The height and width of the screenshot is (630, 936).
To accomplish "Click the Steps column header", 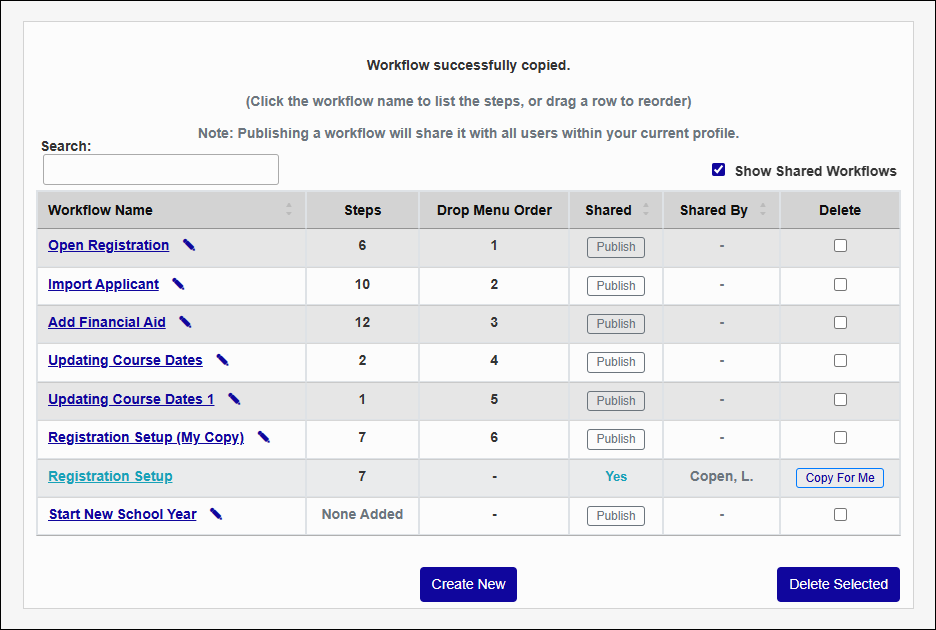I will click(362, 210).
